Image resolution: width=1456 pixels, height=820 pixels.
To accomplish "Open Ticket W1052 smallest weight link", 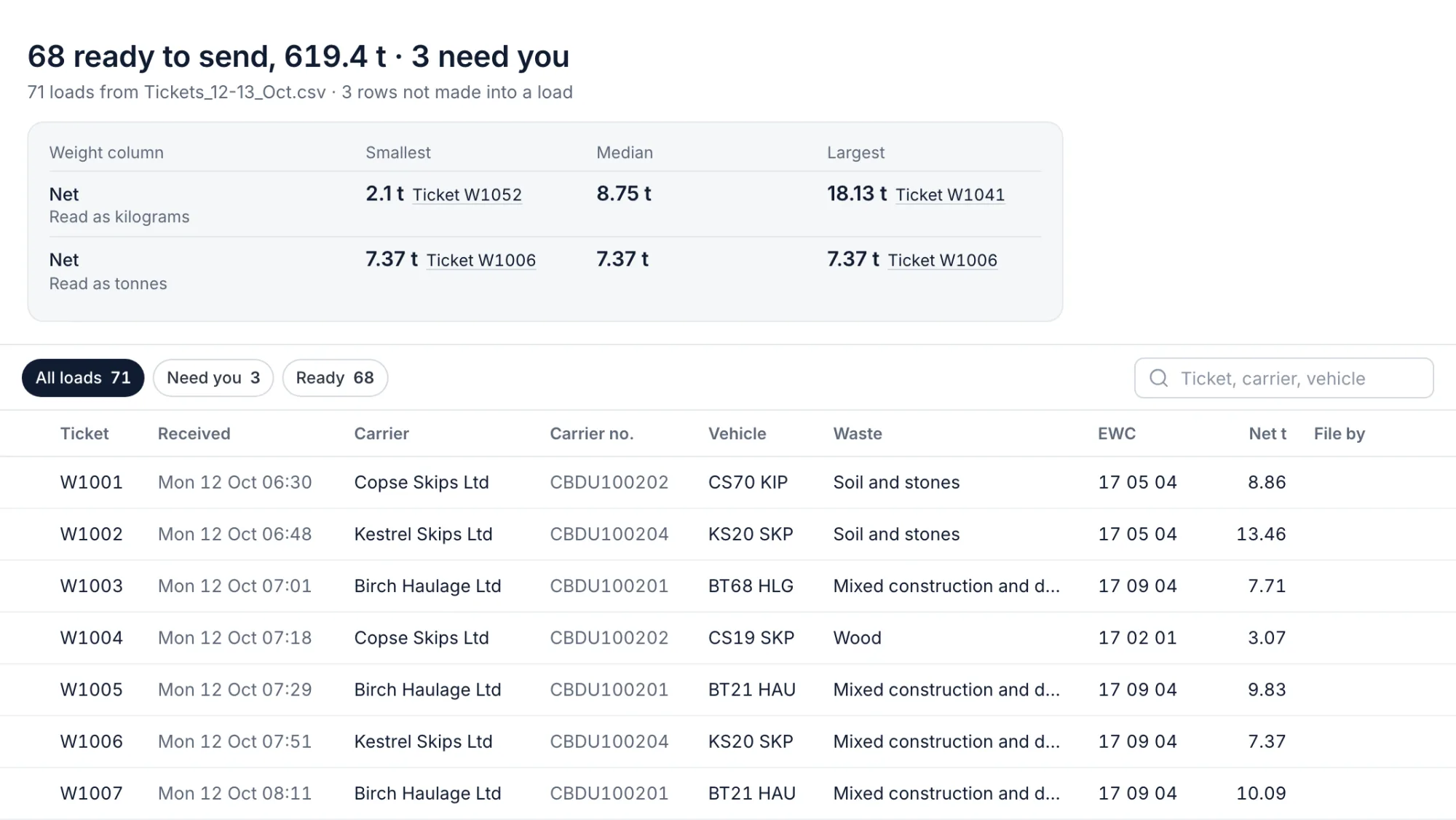I will [x=467, y=194].
